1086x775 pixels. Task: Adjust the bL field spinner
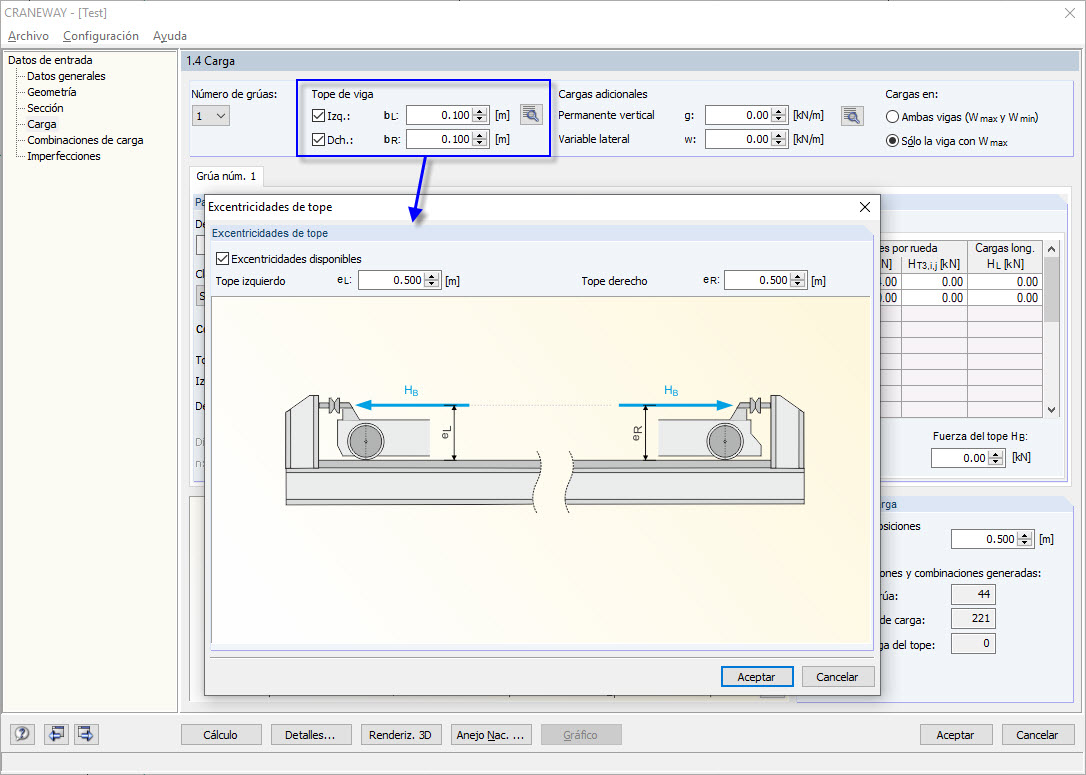tap(481, 115)
